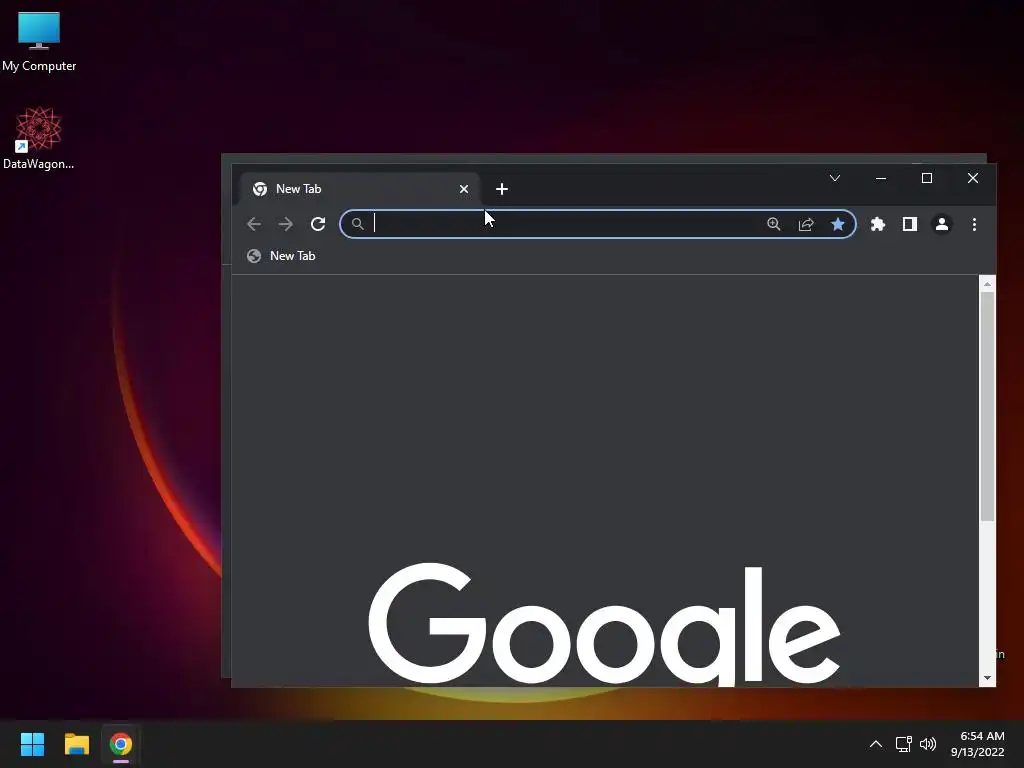Select the New Tab browser tab
This screenshot has width=1024, height=768.
[359, 189]
